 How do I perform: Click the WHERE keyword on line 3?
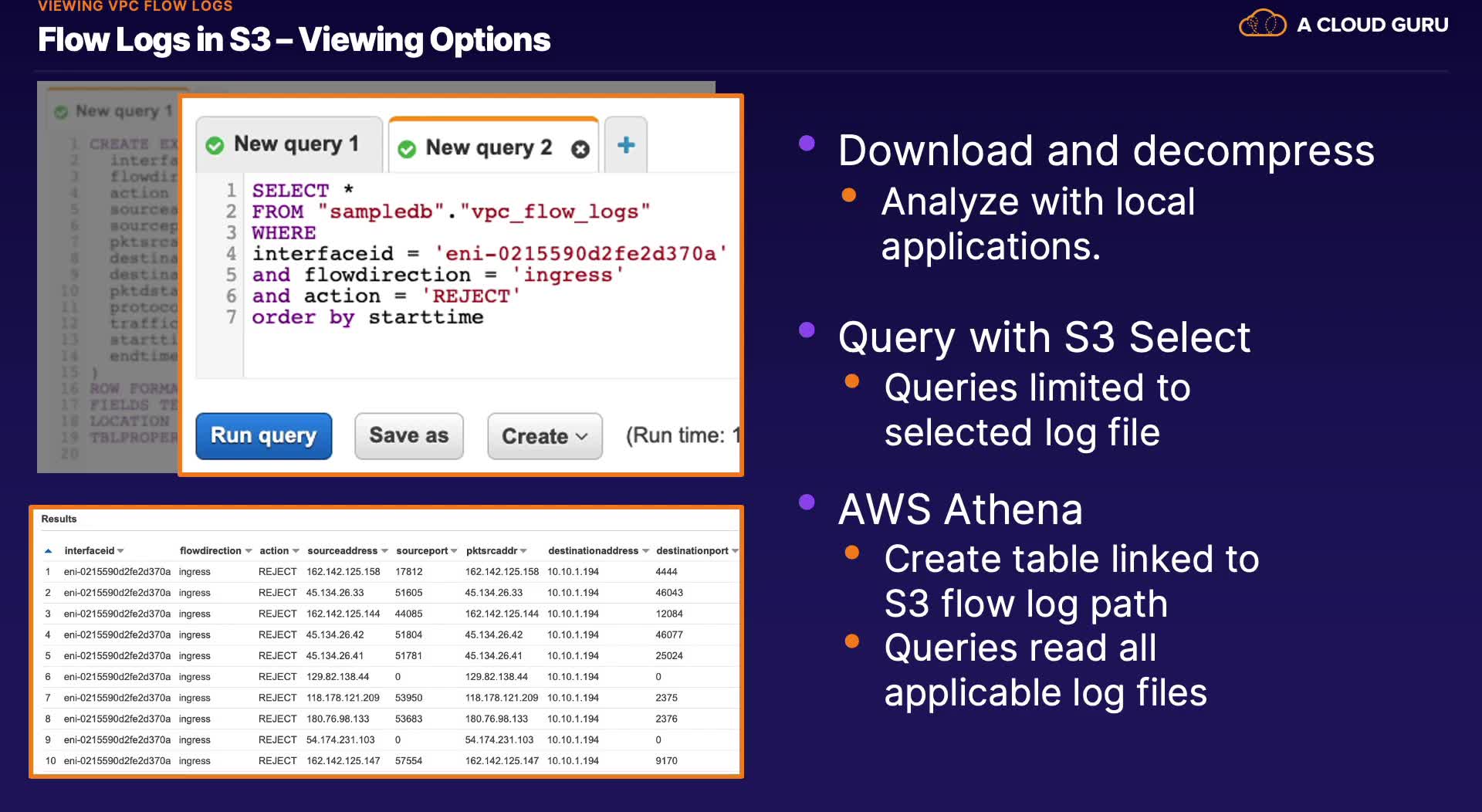click(283, 233)
